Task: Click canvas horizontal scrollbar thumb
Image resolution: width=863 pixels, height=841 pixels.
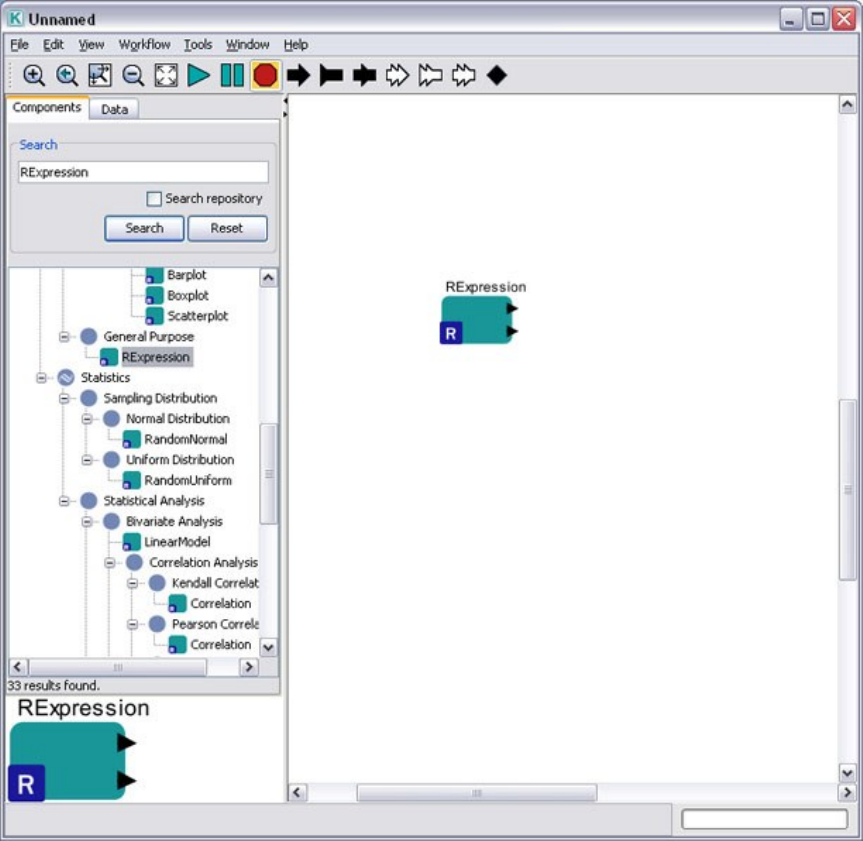Action: (x=477, y=793)
